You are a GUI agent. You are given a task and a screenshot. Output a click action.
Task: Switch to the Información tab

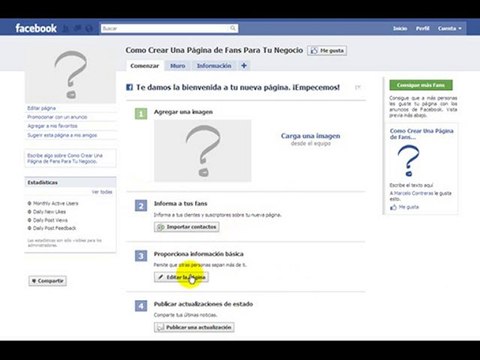(x=214, y=66)
